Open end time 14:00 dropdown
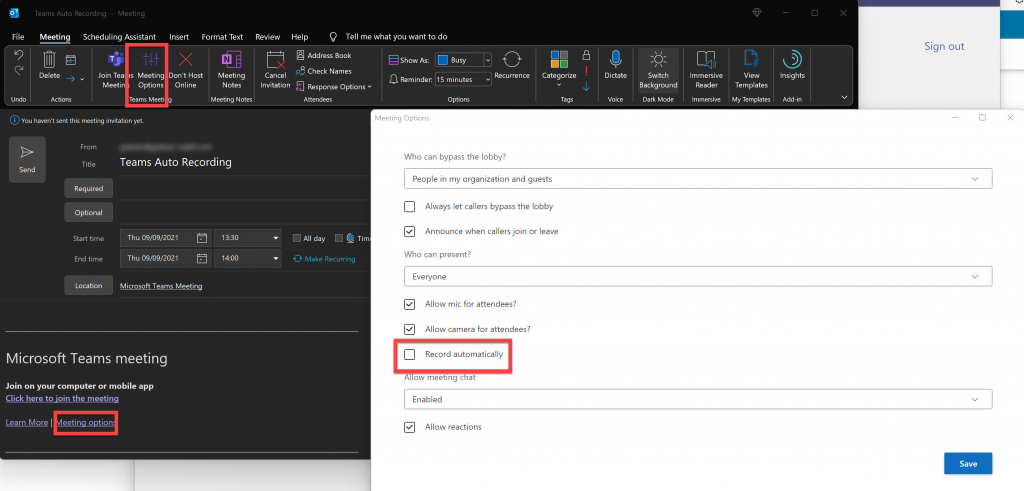 [276, 259]
